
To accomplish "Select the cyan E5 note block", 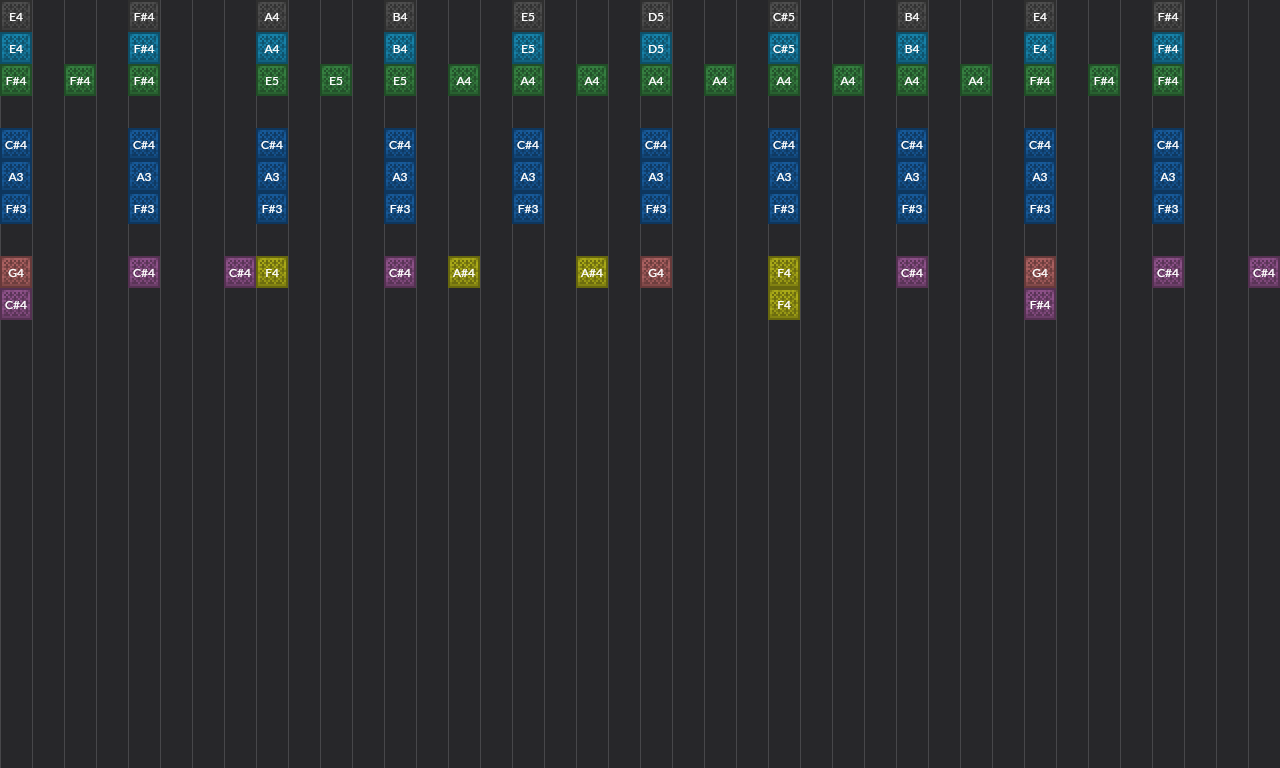I will pos(528,49).
